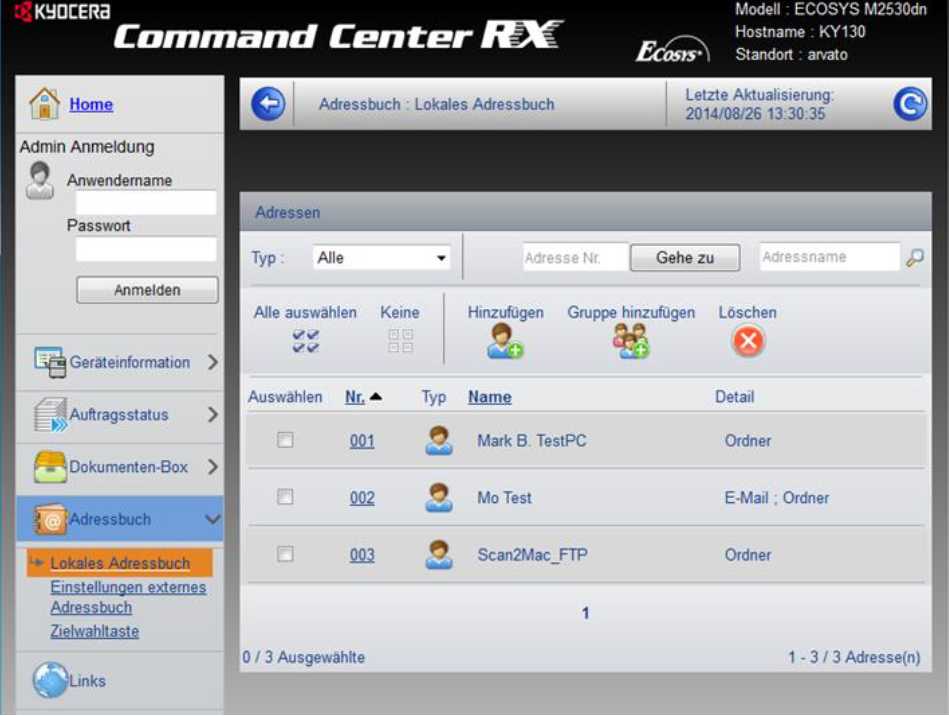Click the Anwendername input field
Image resolution: width=949 pixels, height=716 pixels.
pos(146,203)
